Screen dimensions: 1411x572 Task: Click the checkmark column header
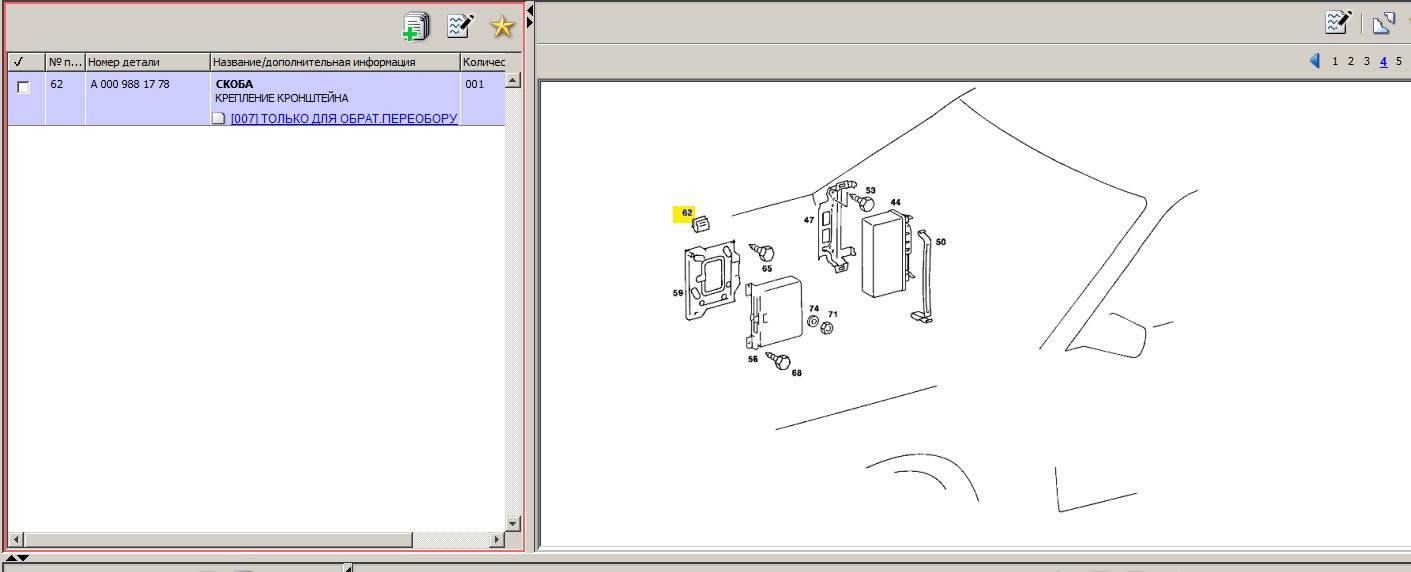coord(26,62)
